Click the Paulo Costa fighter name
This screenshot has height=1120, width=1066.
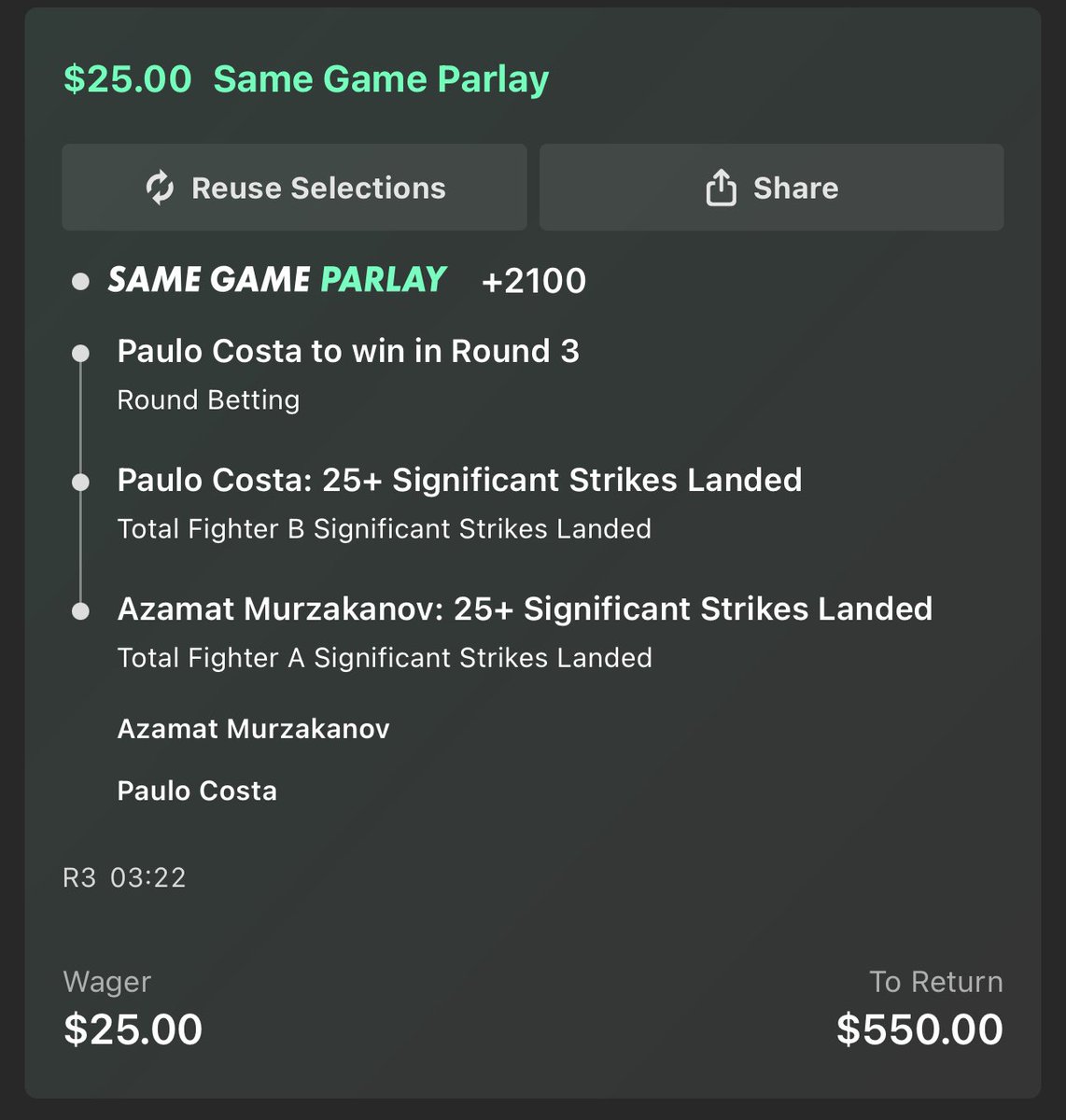[x=197, y=791]
